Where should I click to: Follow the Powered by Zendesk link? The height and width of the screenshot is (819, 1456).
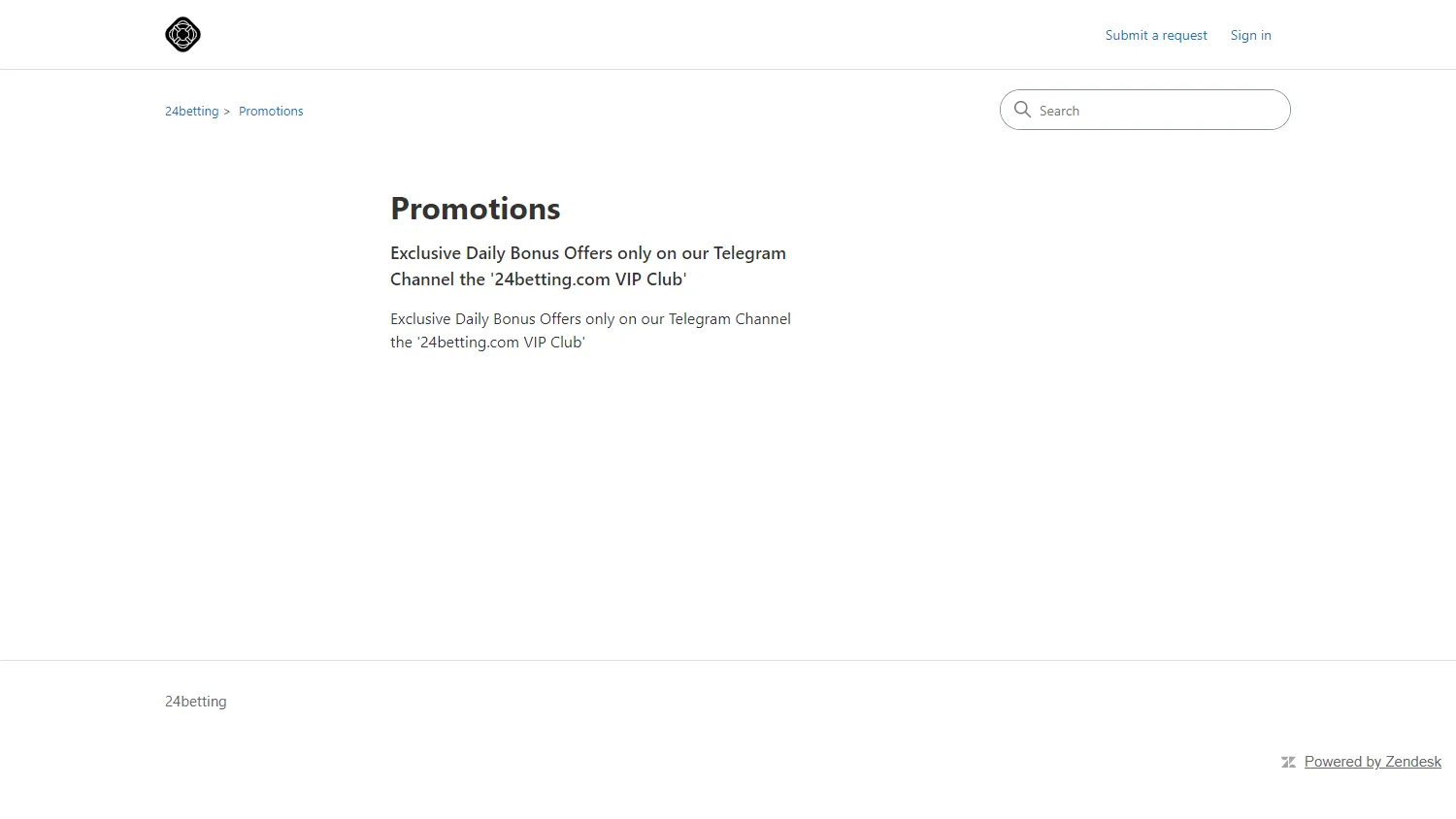point(1373,762)
